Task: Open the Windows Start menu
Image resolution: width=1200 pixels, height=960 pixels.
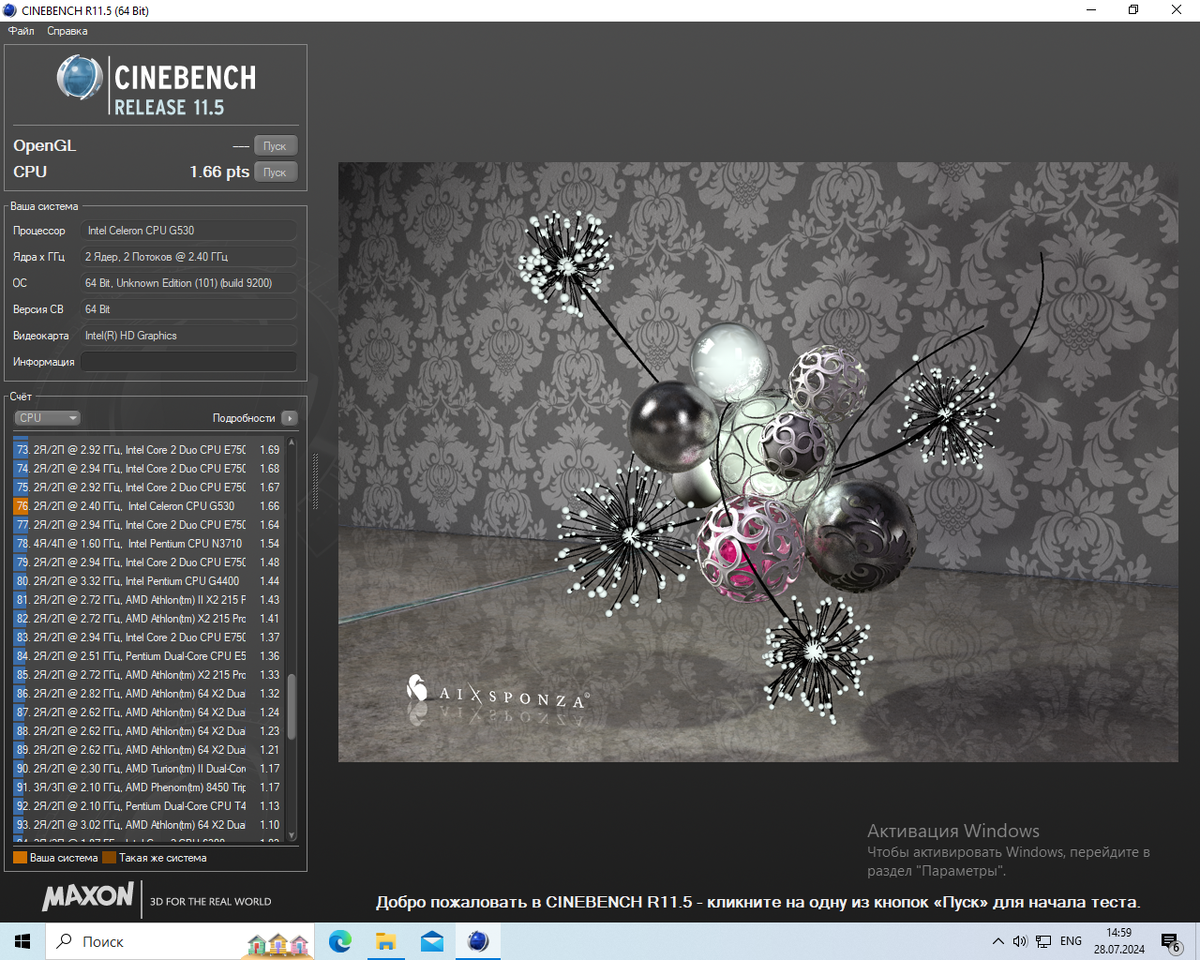Action: coord(23,941)
